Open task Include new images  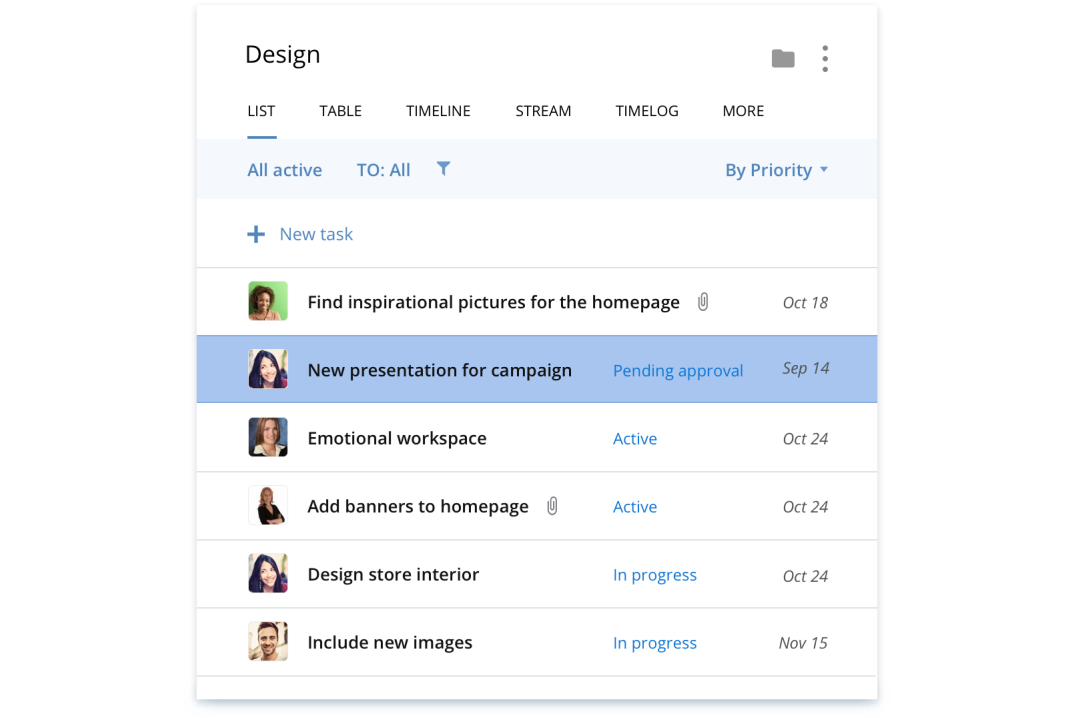point(390,643)
